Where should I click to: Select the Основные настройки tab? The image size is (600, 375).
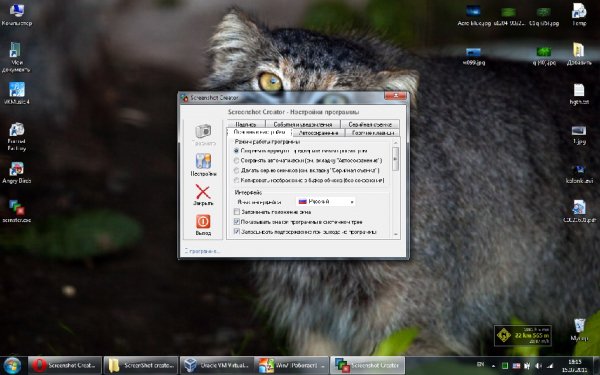[259, 132]
